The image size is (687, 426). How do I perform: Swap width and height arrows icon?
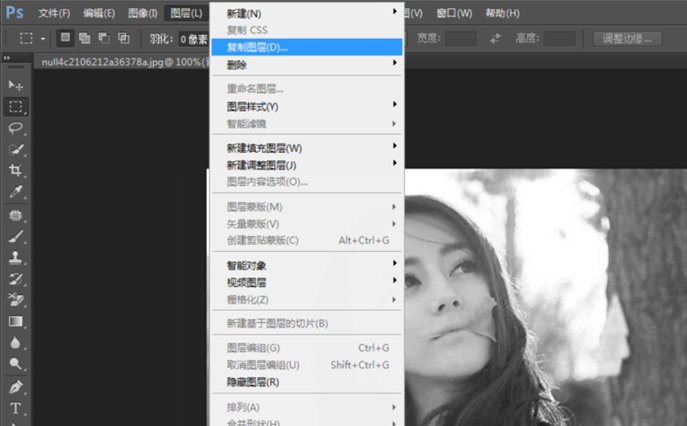[x=495, y=39]
